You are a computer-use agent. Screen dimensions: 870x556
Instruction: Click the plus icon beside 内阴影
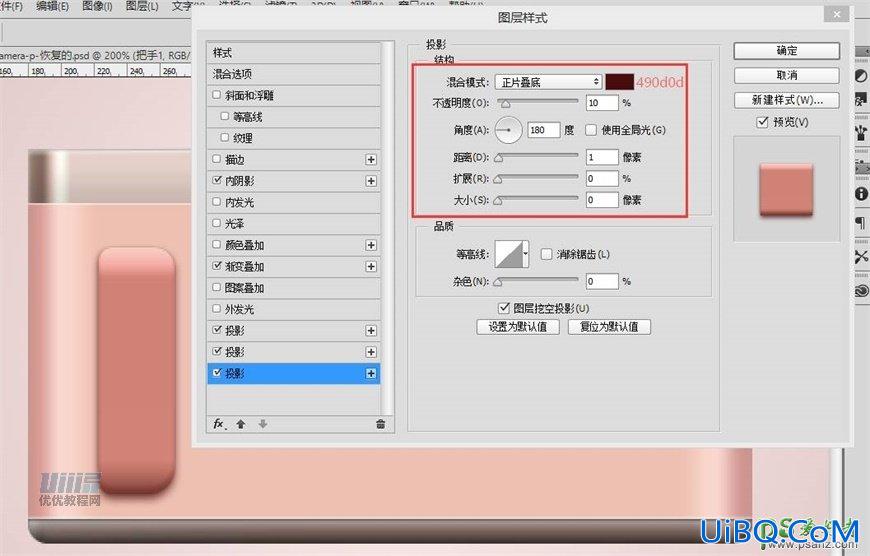(371, 181)
